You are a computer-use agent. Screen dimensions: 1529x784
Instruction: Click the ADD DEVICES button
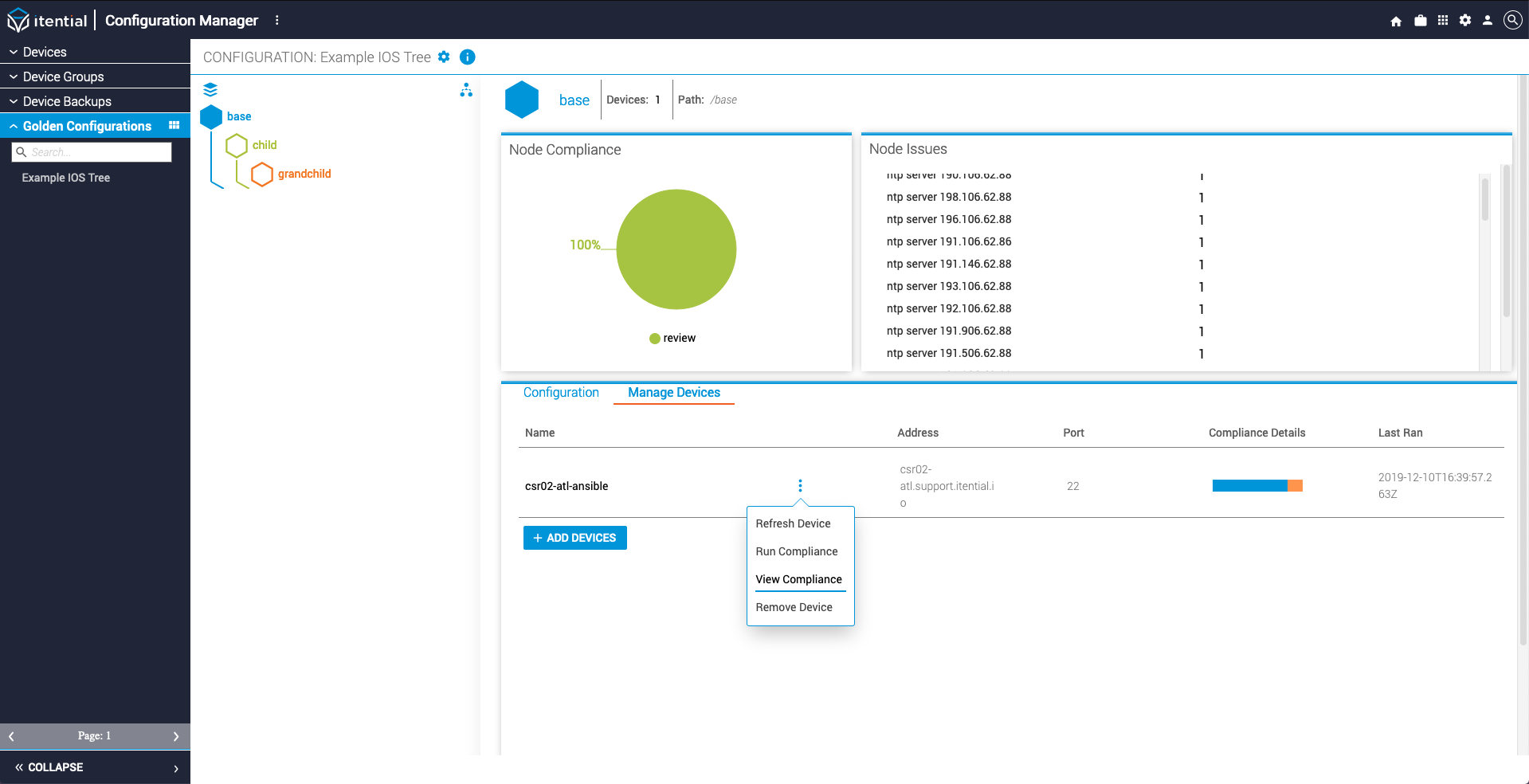(x=575, y=538)
